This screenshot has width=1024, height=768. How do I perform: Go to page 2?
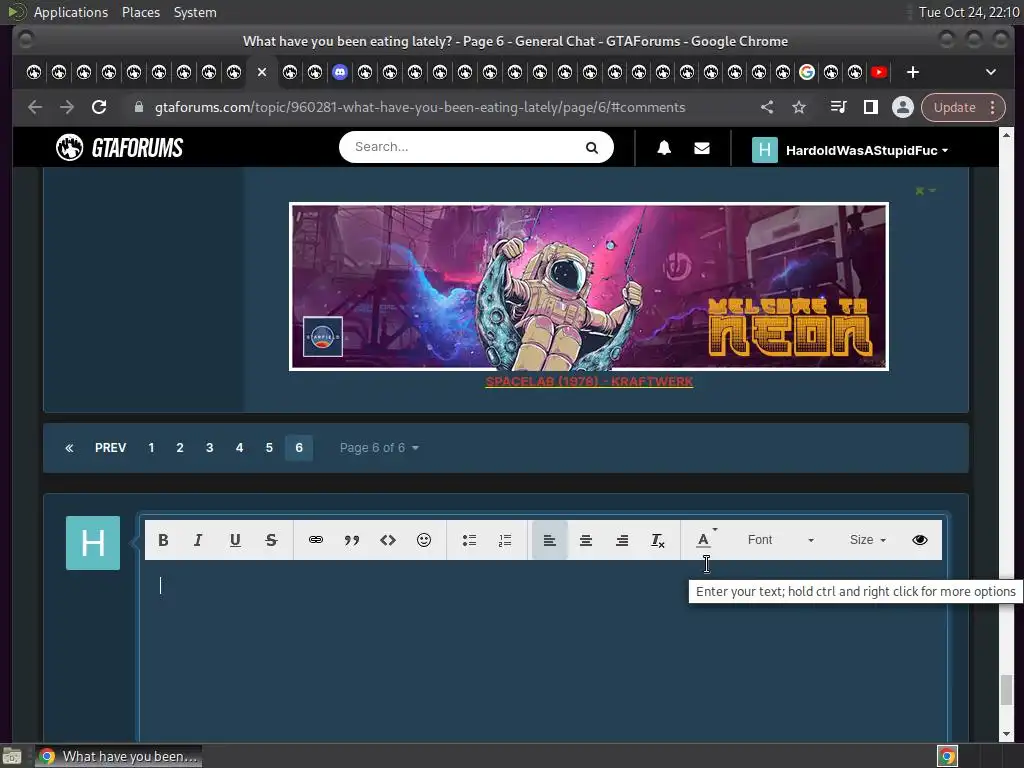(180, 448)
